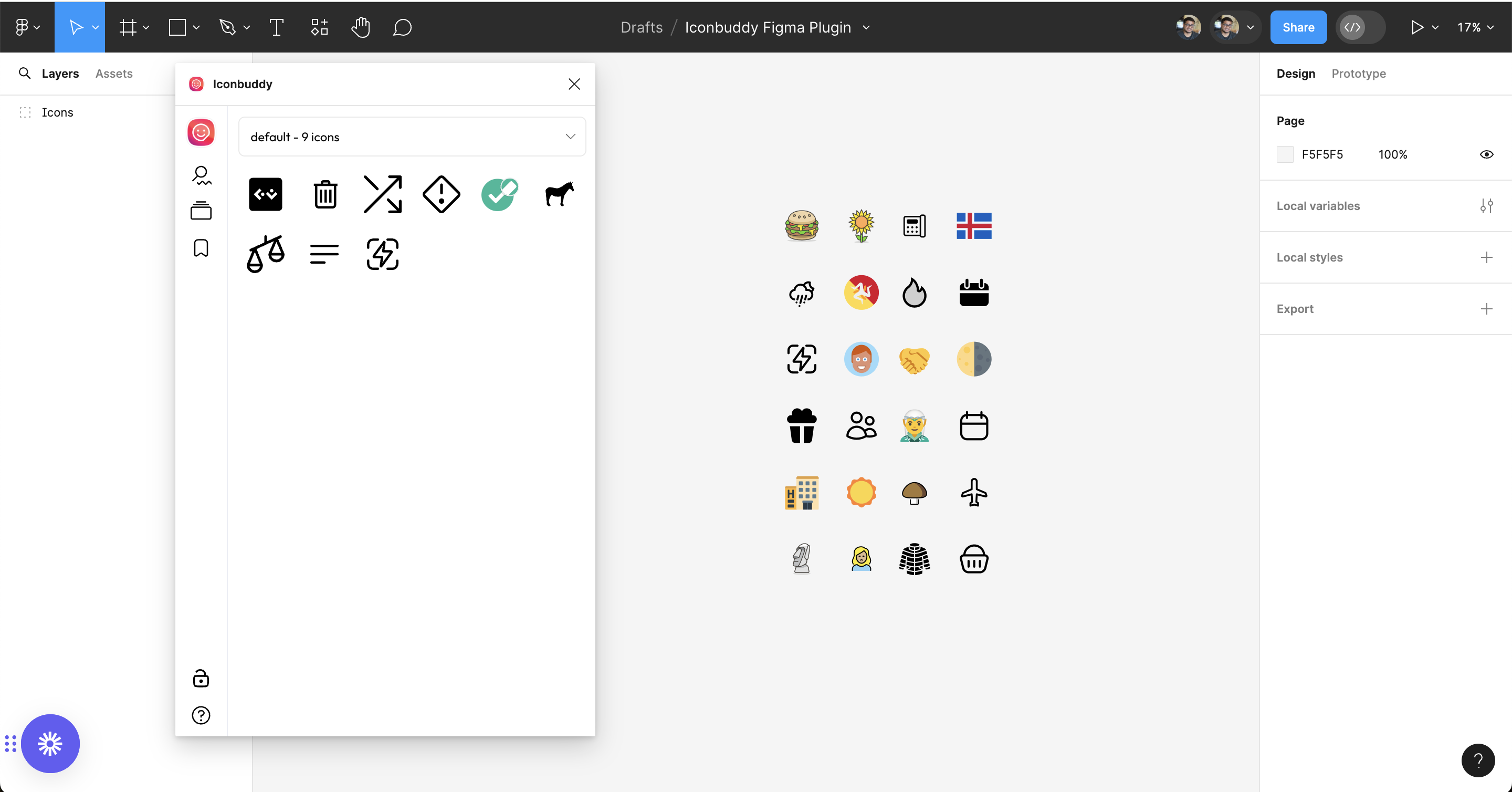
Task: Open Iconbuddy search icons section
Action: click(201, 175)
